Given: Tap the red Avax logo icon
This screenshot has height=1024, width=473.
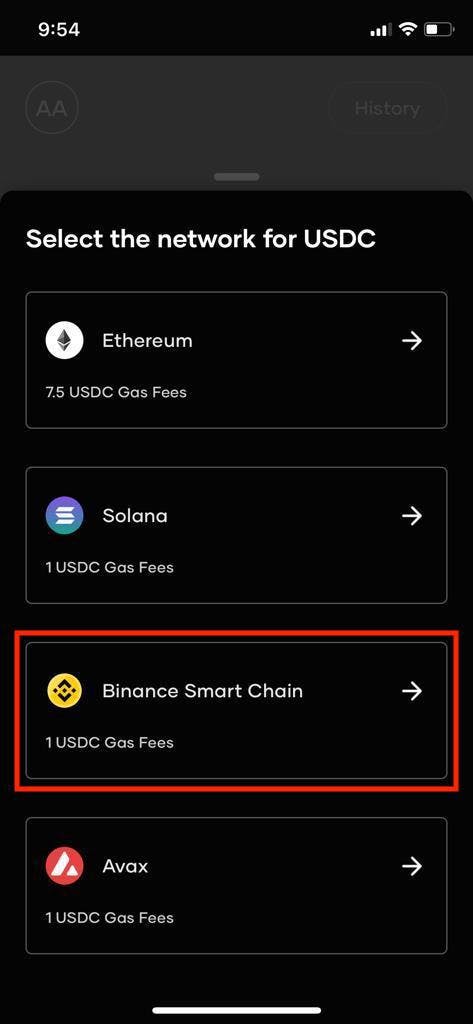Looking at the screenshot, I should click(x=64, y=866).
